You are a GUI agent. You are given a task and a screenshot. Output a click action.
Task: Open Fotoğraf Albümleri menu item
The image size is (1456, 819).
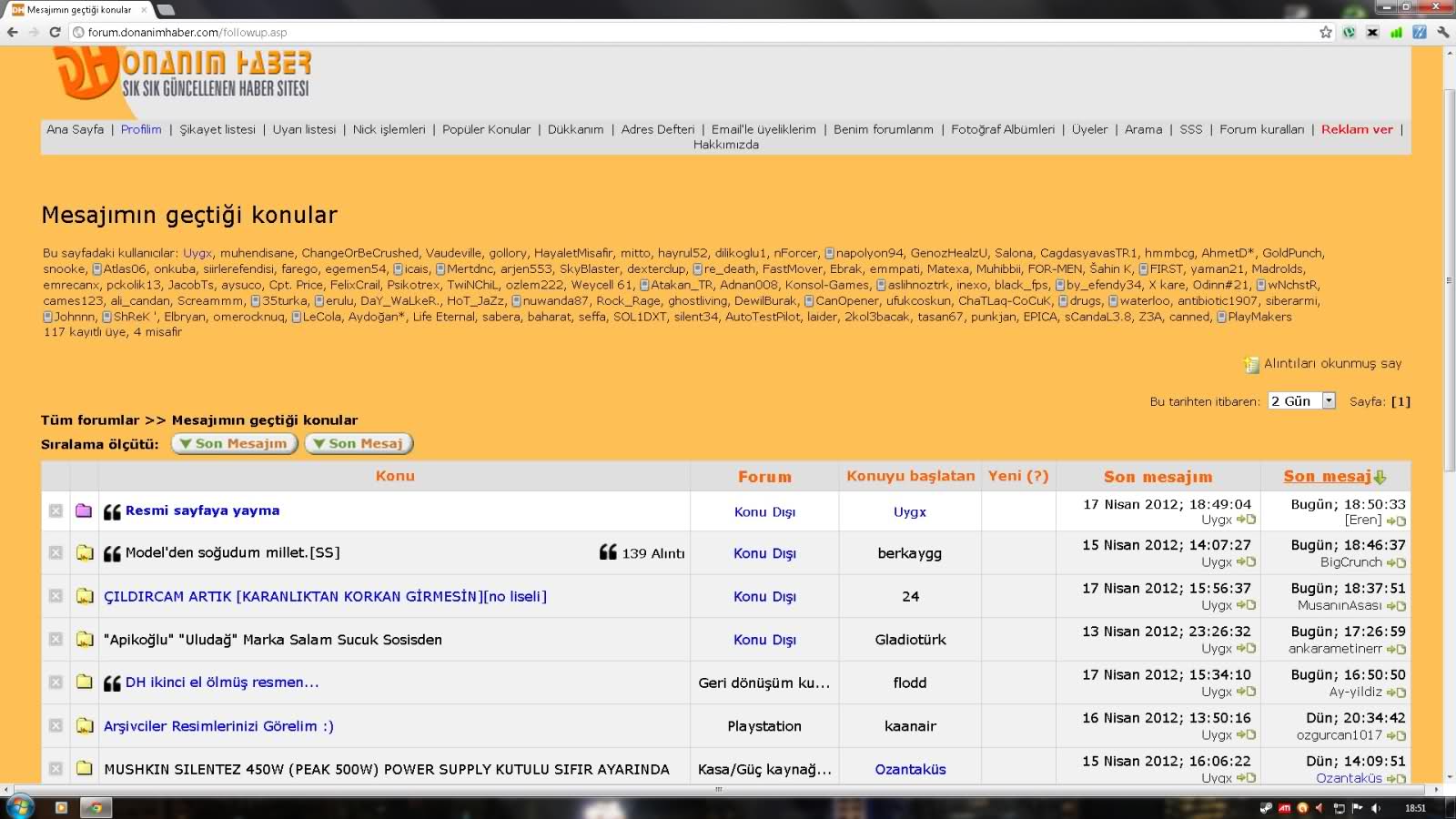point(1003,129)
